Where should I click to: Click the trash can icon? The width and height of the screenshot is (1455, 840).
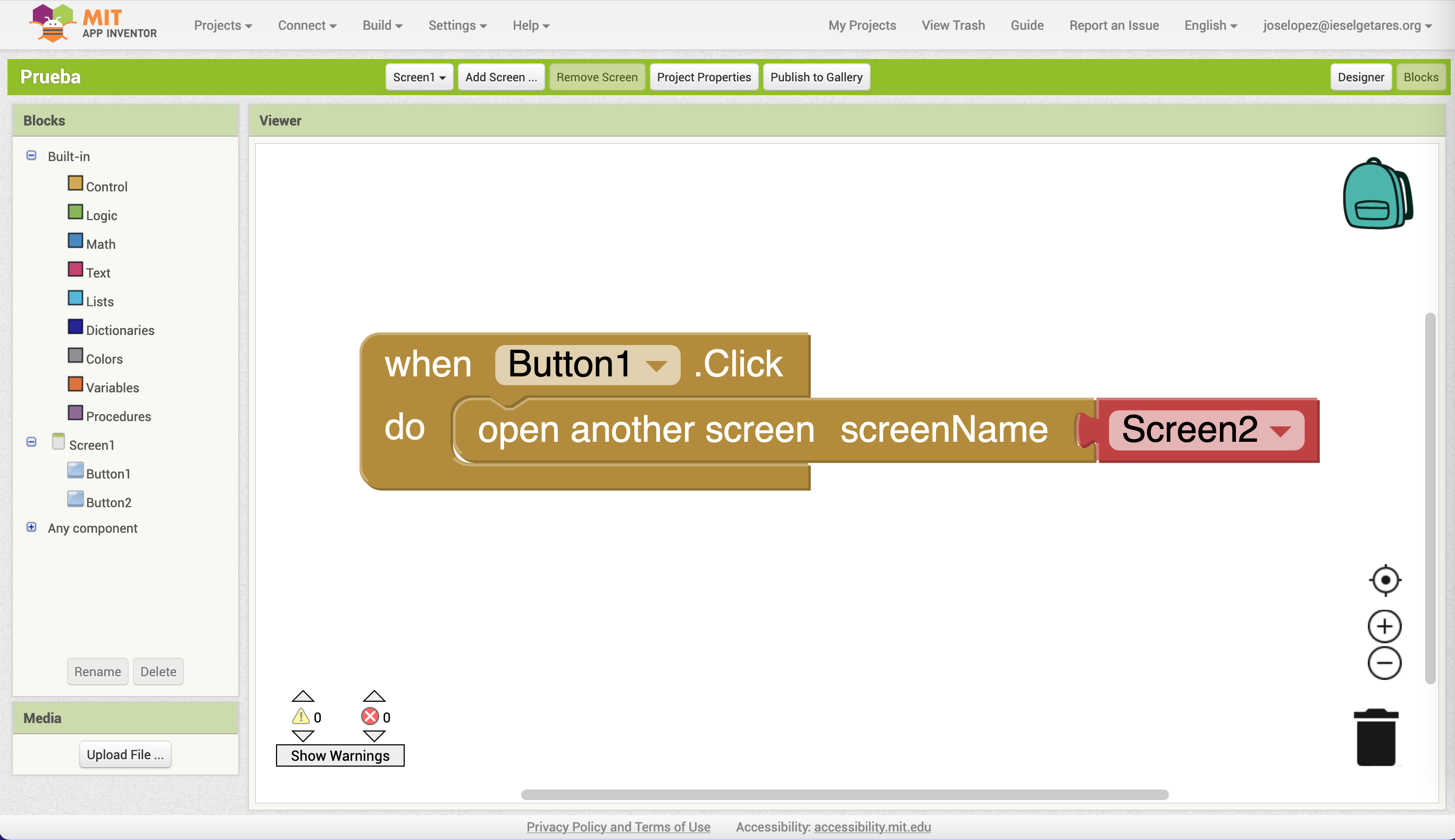(1376, 737)
